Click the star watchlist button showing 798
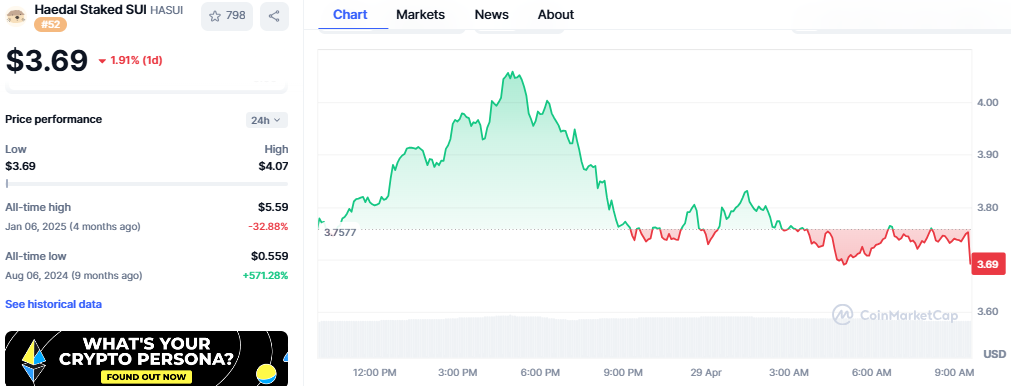The width and height of the screenshot is (1011, 386). coord(227,16)
